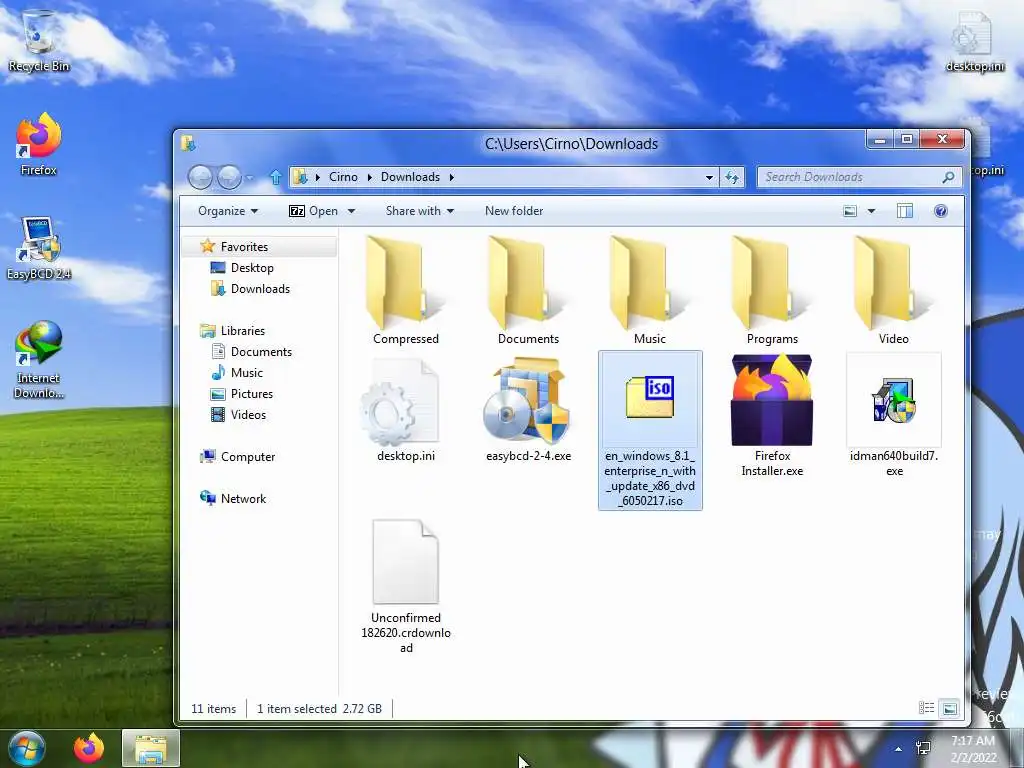Select desktop.ini icon on the desktop
The image size is (1024, 768).
pos(974,40)
